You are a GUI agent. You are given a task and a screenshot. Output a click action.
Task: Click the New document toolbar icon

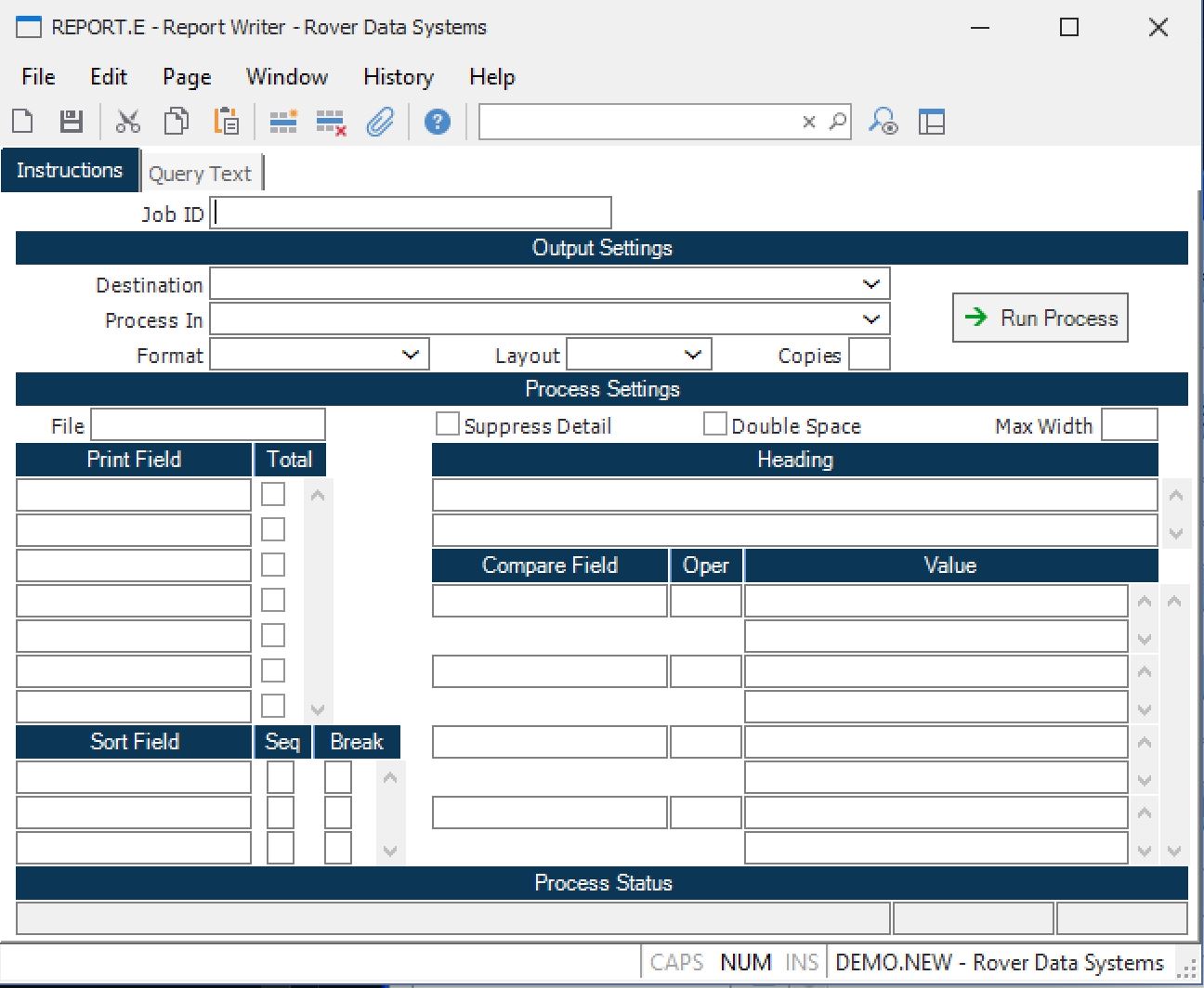(23, 122)
